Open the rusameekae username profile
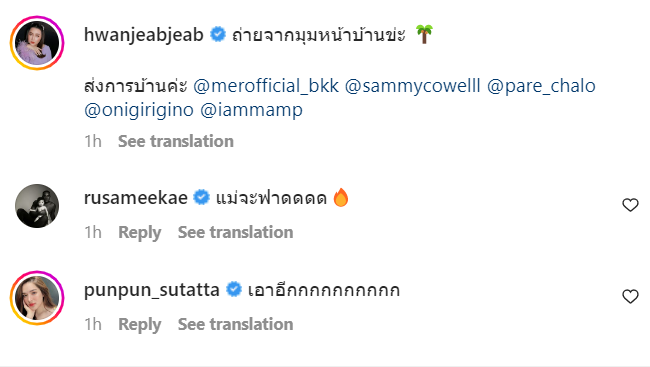Viewport: 650px width, 367px height. (136, 198)
